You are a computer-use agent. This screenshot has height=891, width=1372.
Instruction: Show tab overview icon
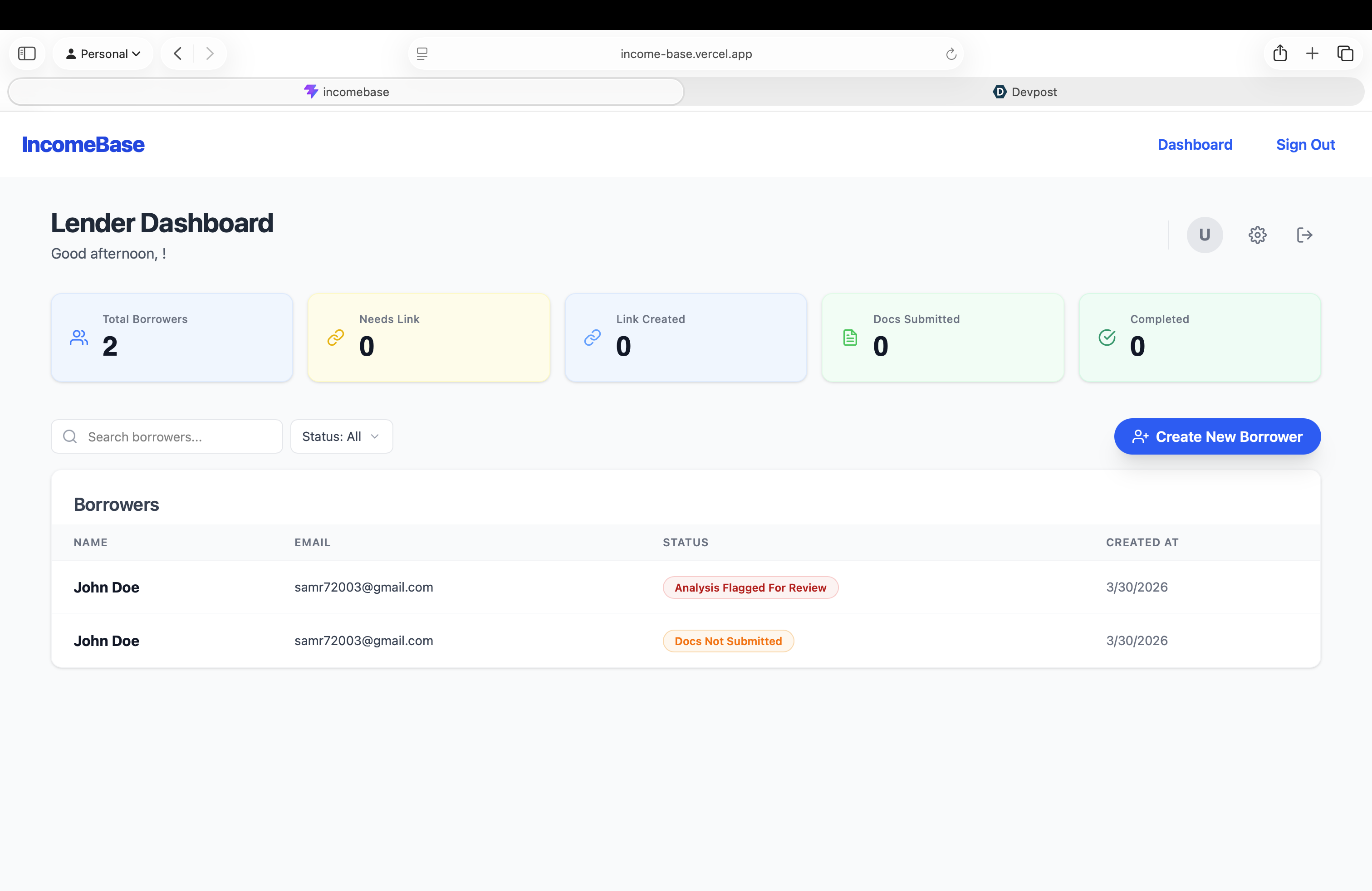(x=1345, y=54)
